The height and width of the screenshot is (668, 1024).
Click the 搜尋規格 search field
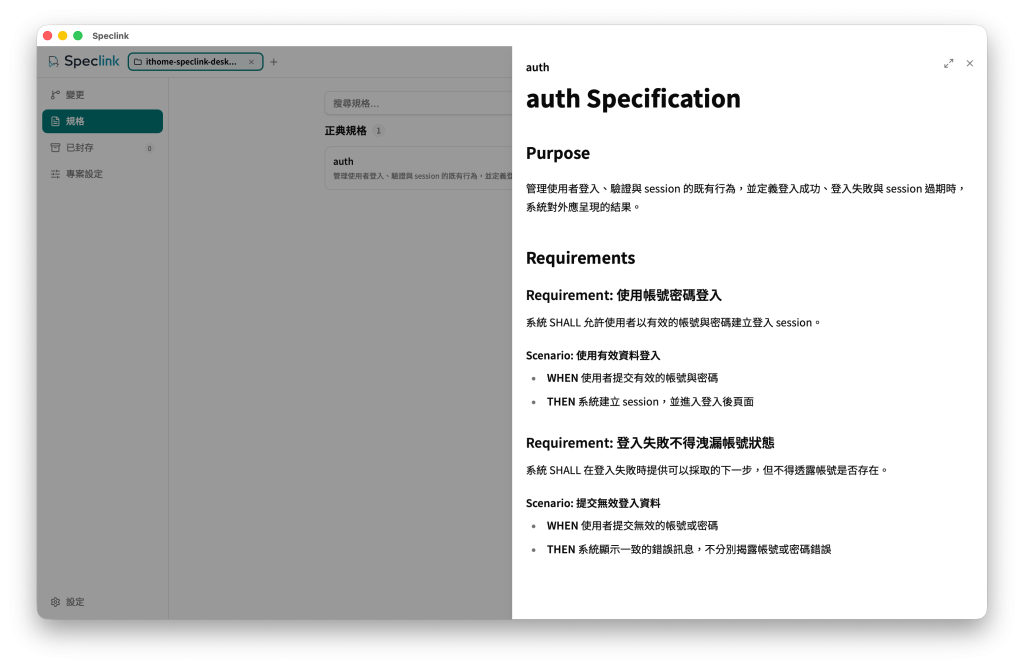(x=418, y=103)
